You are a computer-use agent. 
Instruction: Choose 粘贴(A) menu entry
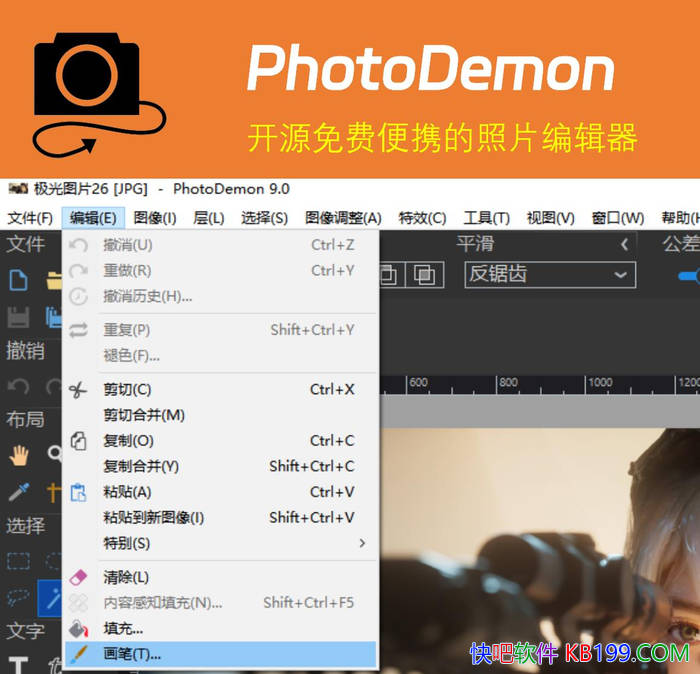[221, 492]
